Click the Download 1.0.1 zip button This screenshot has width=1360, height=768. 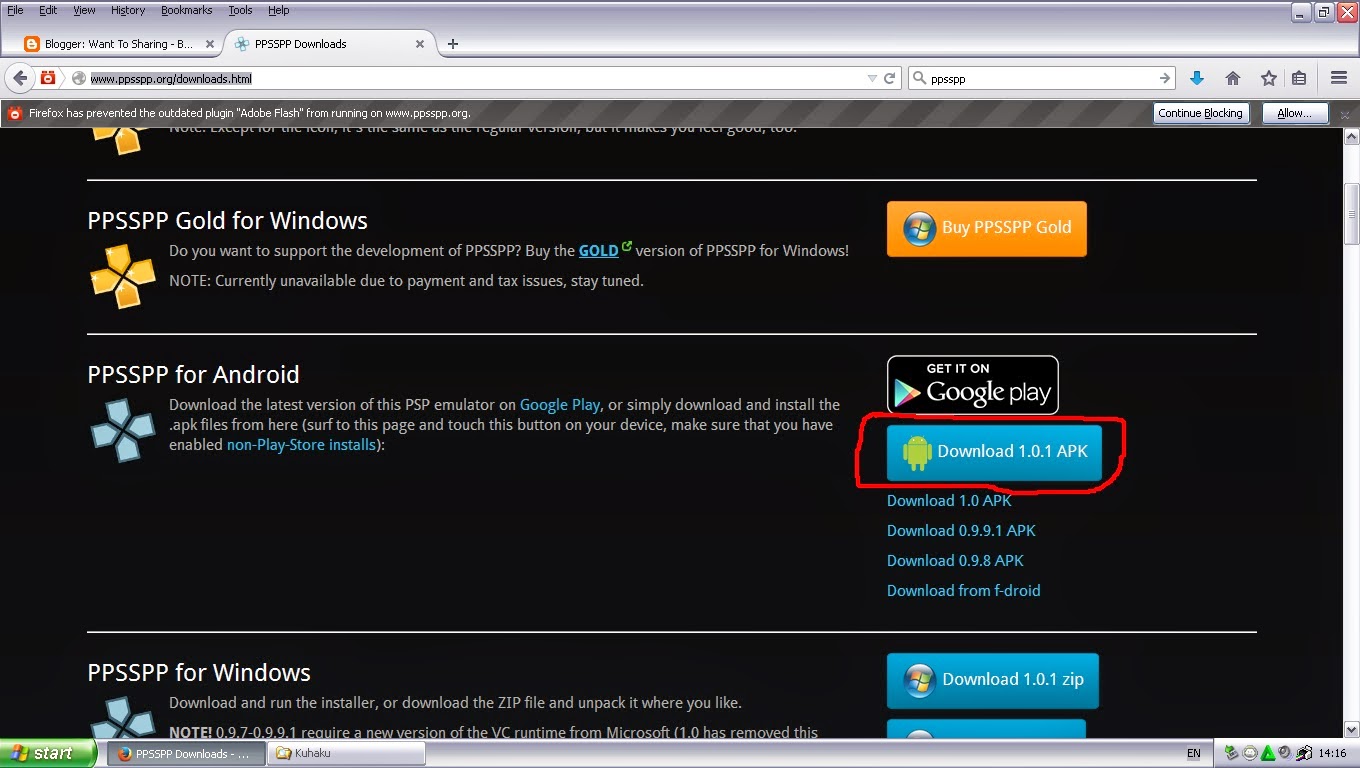[x=992, y=680]
